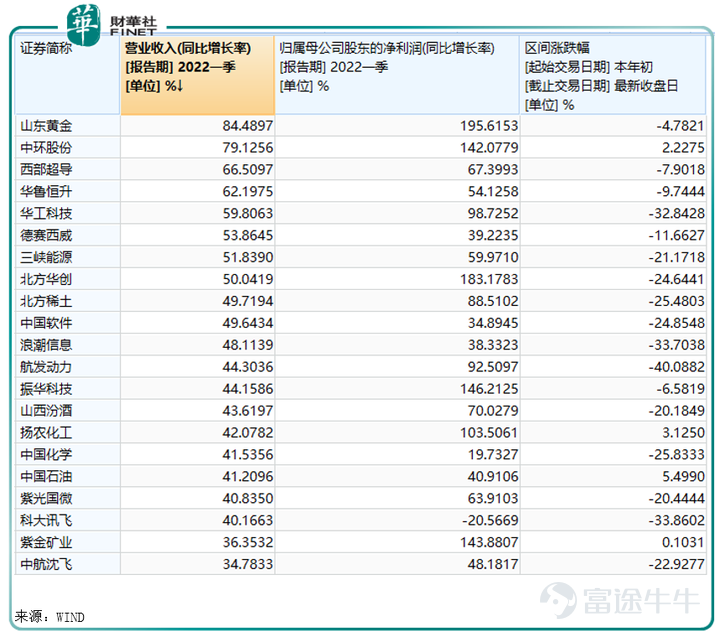The height and width of the screenshot is (637, 720).
Task: Click the sort arrow in 营业收入 header
Action: [180, 86]
